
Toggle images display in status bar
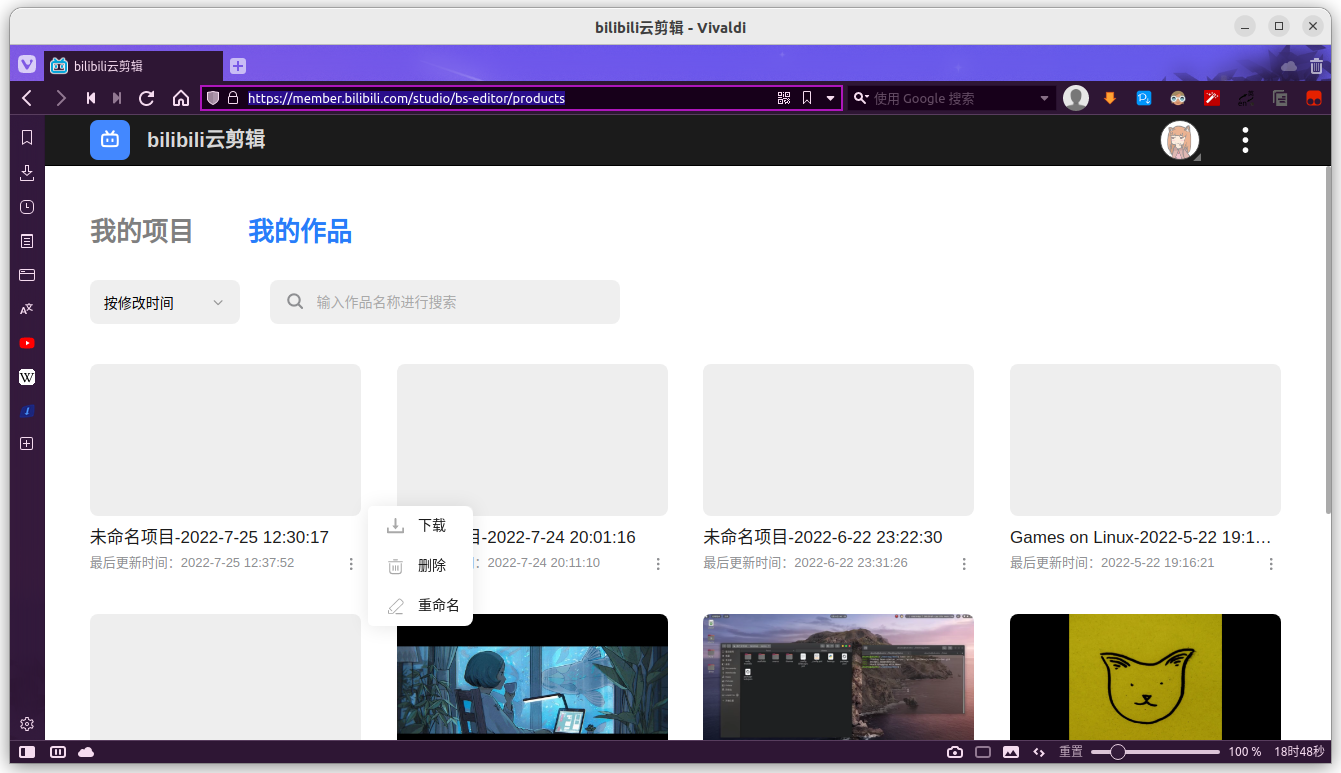1011,752
